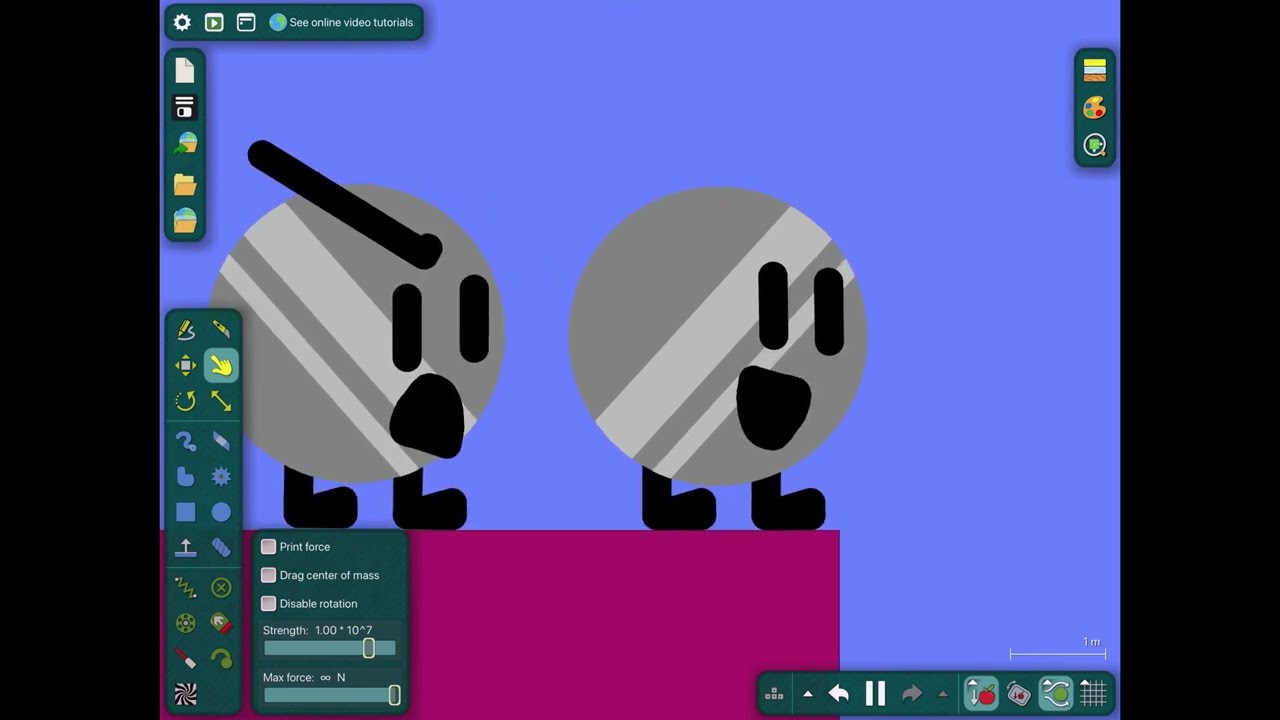The height and width of the screenshot is (720, 1280).
Task: Select the Texture spiral tool
Action: coord(186,694)
